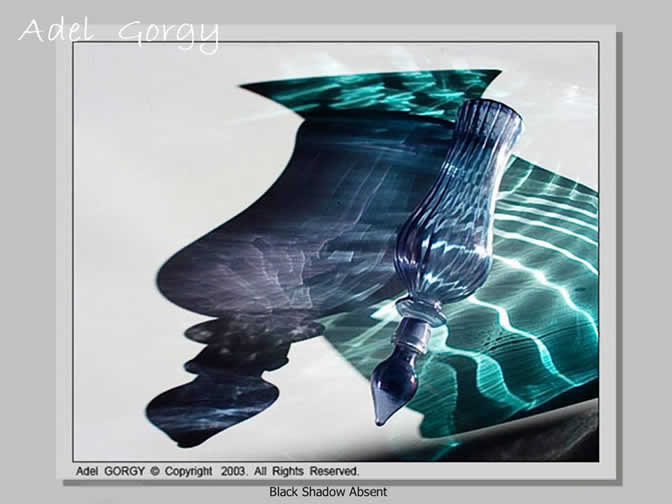This screenshot has width=672, height=504.
Task: Click All Rights Reserved text
Action: (x=310, y=470)
